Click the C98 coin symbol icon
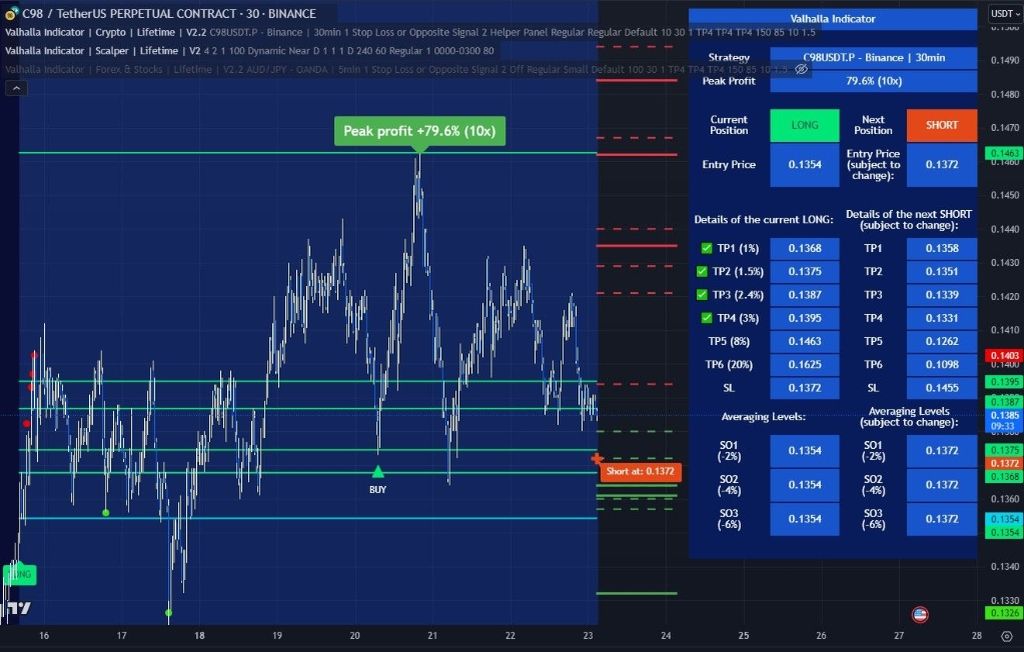The height and width of the screenshot is (652, 1024). 11,13
